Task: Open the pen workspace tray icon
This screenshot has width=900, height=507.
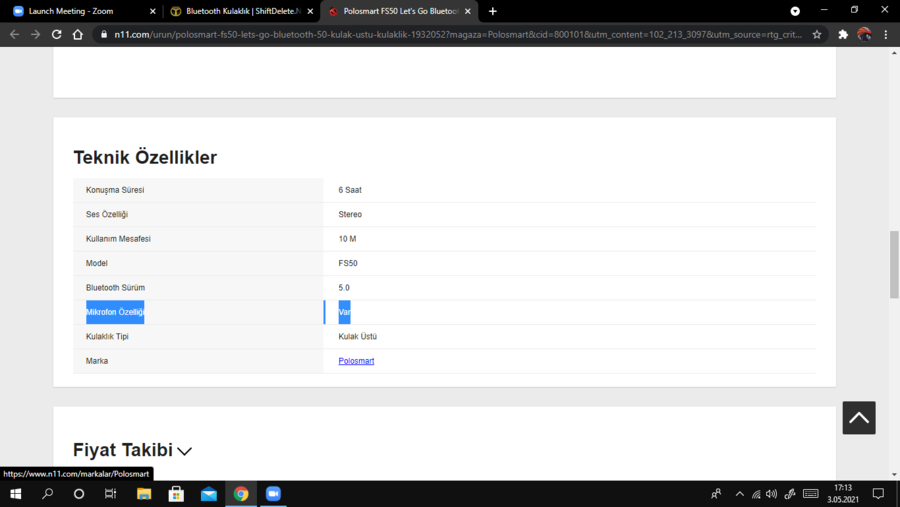Action: point(790,494)
